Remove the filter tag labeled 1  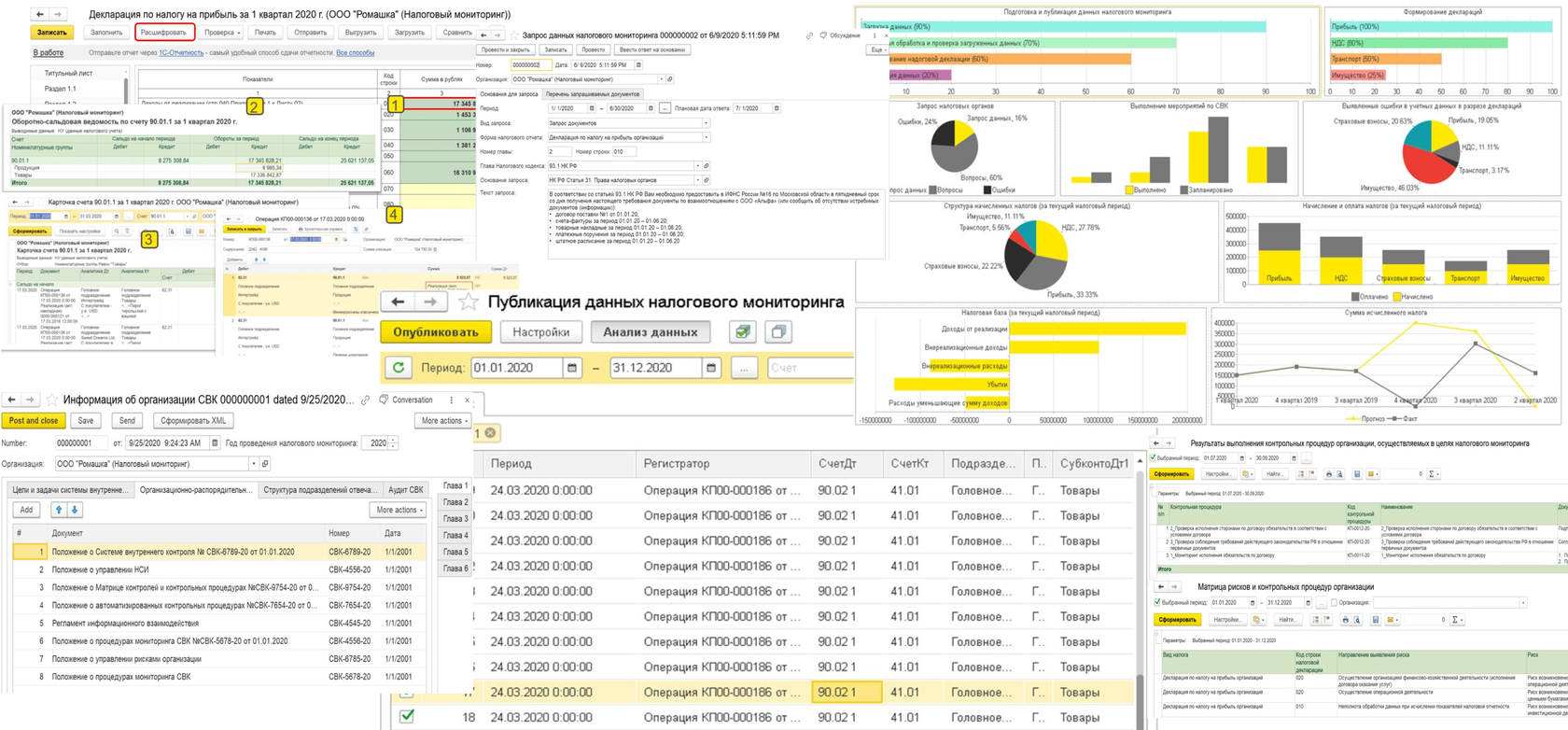[x=489, y=433]
